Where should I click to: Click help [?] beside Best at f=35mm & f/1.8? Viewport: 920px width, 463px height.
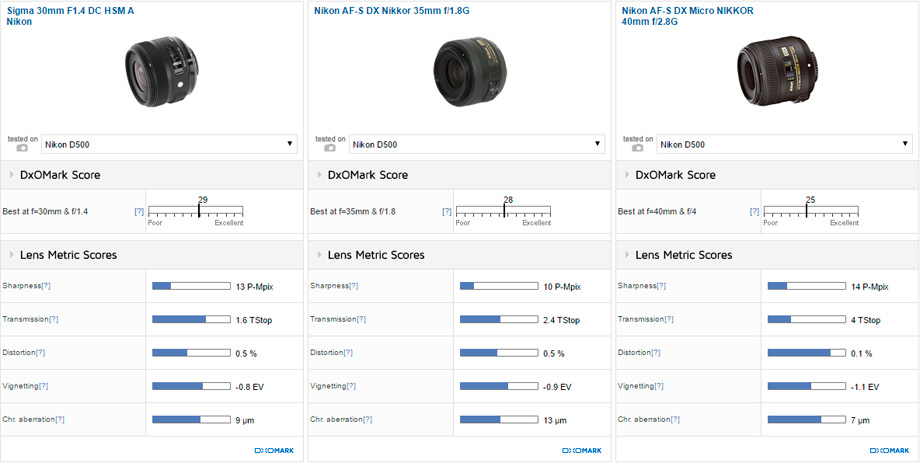(447, 212)
